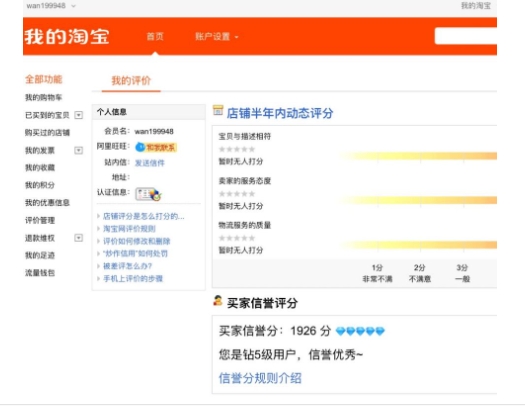Click the 全部功能 sidebar heading
This screenshot has width=525, height=406.
[44, 79]
